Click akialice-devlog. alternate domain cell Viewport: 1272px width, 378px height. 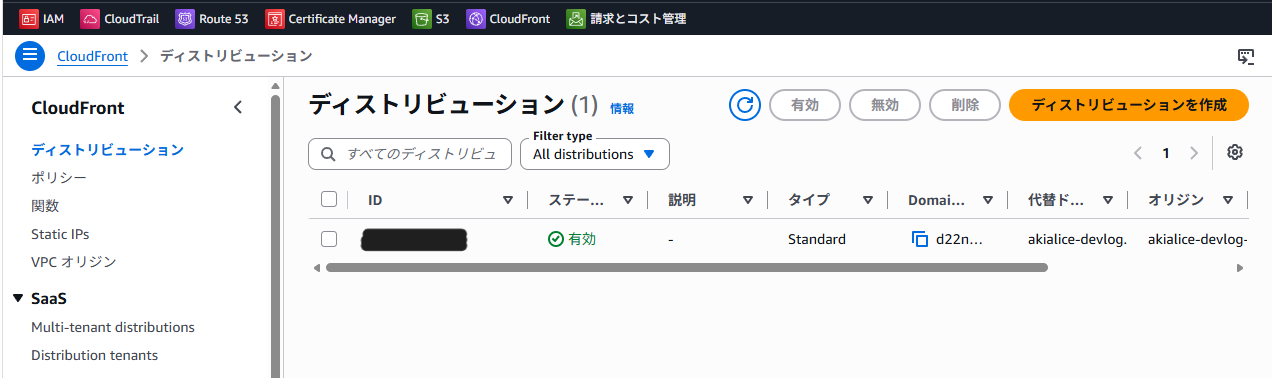click(x=1077, y=239)
